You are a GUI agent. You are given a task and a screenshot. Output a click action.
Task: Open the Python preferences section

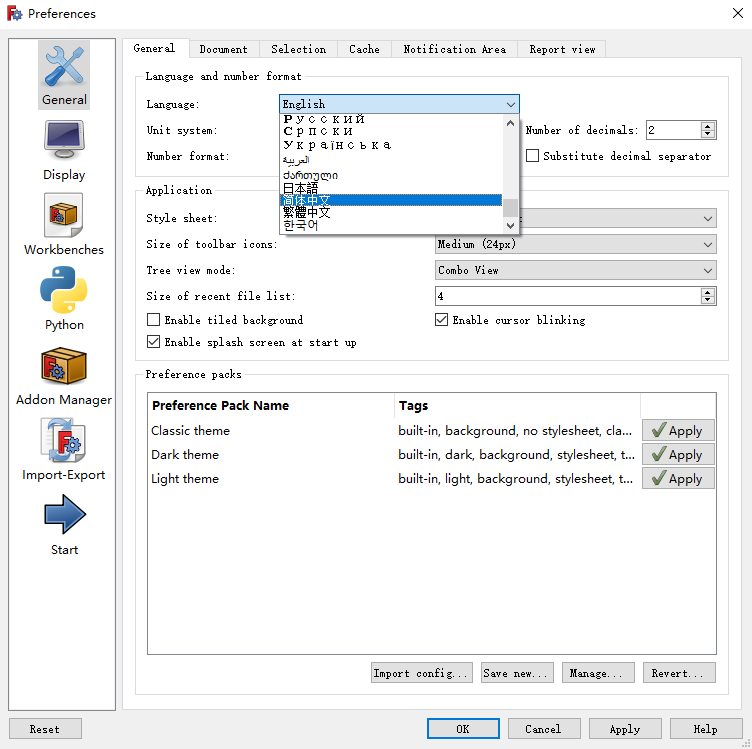(64, 299)
